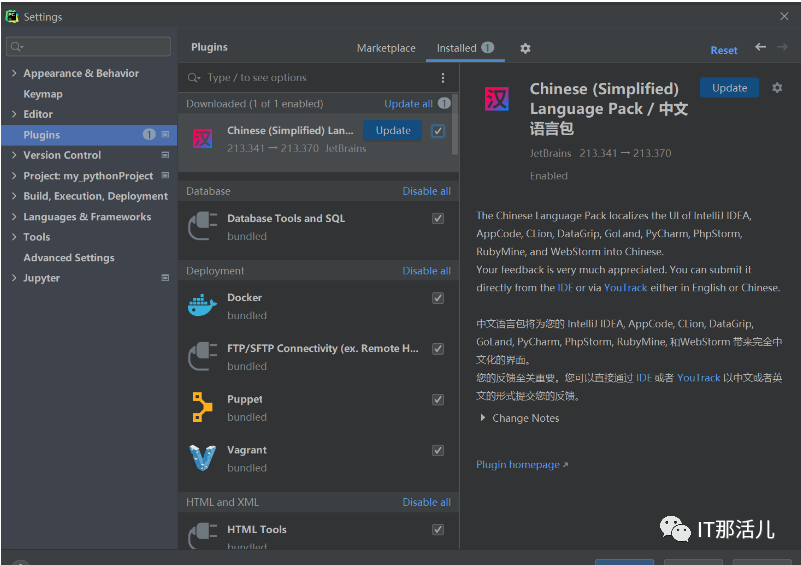This screenshot has height=565, width=801.
Task: Click the Puppet plugin icon
Action: pyautogui.click(x=202, y=407)
